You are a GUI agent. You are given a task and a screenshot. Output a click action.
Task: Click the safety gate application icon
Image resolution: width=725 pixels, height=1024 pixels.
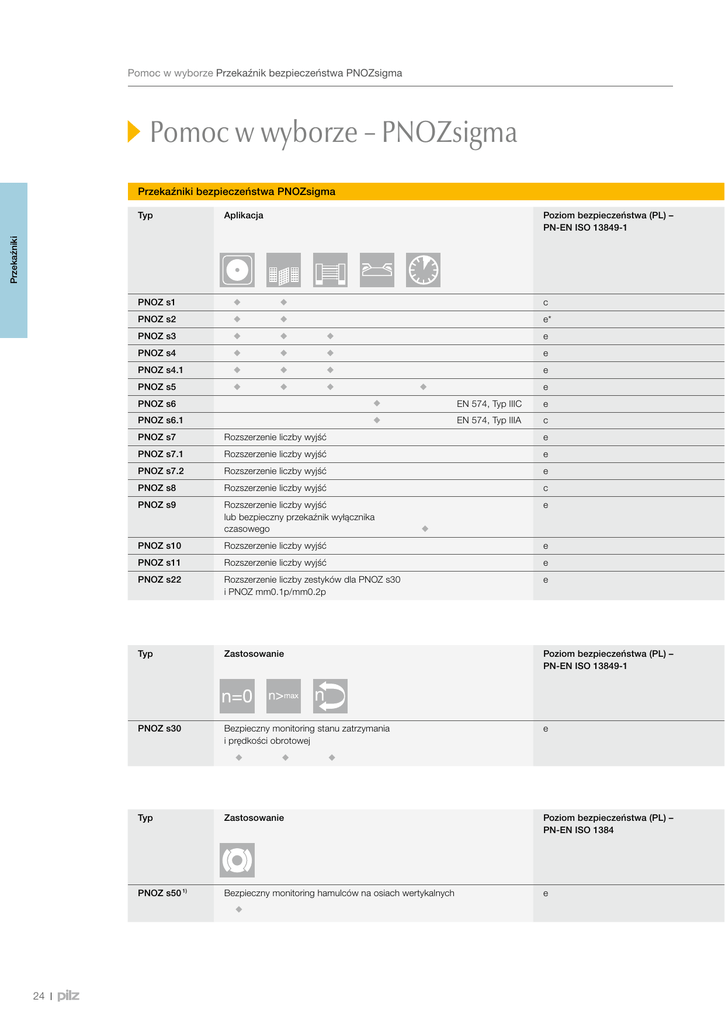point(330,270)
